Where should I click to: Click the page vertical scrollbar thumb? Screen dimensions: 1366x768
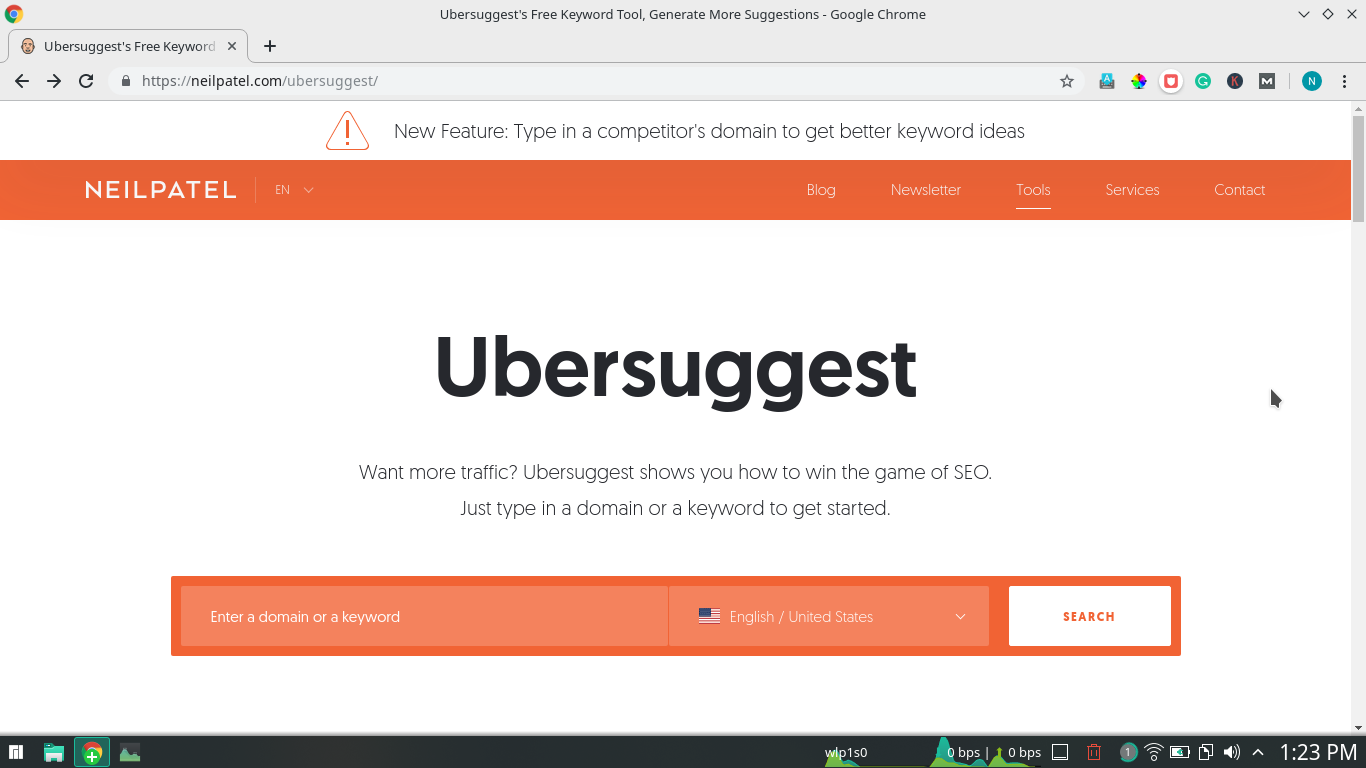[1358, 168]
